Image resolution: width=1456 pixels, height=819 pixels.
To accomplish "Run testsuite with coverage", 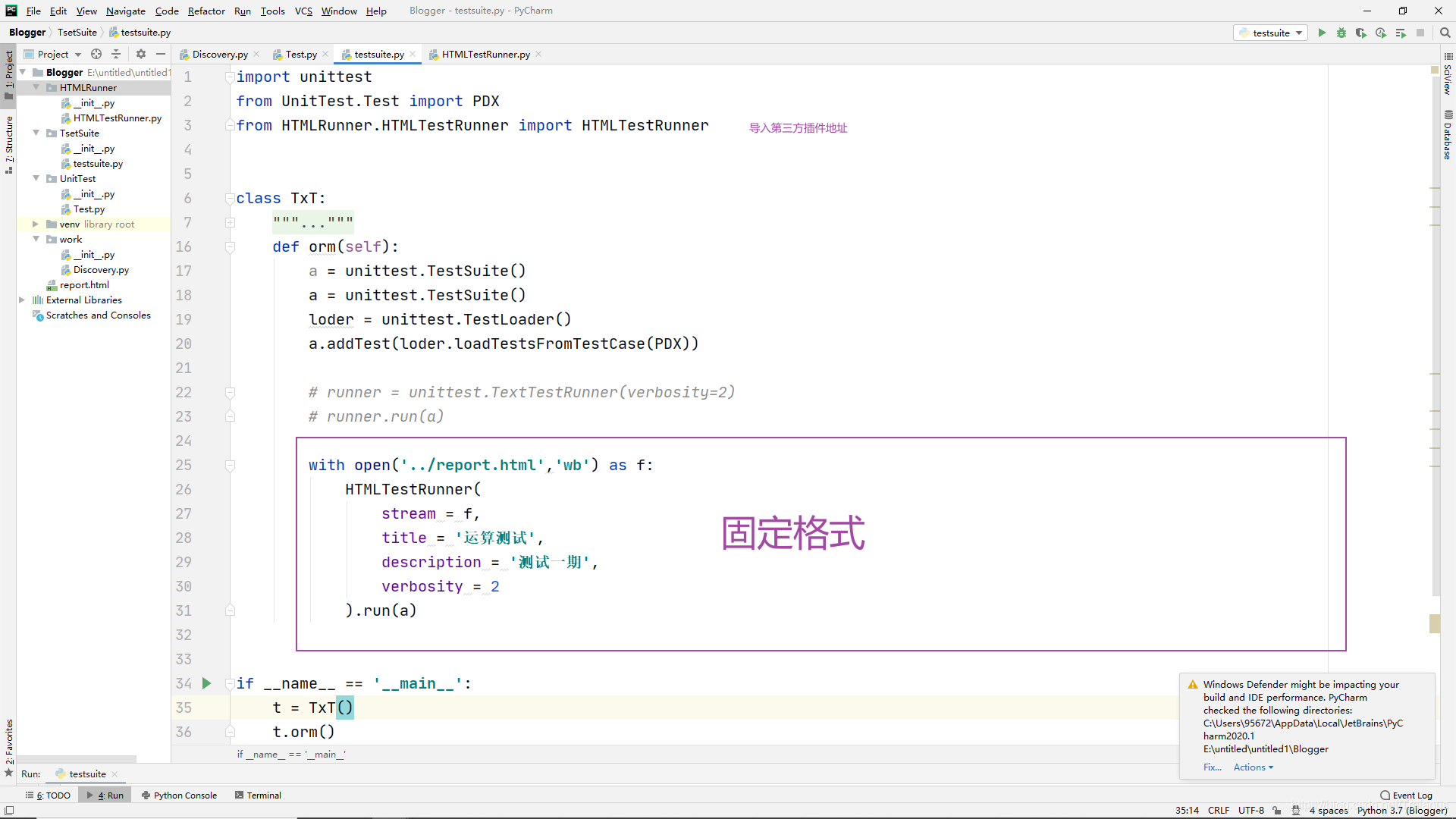I will point(1361,33).
